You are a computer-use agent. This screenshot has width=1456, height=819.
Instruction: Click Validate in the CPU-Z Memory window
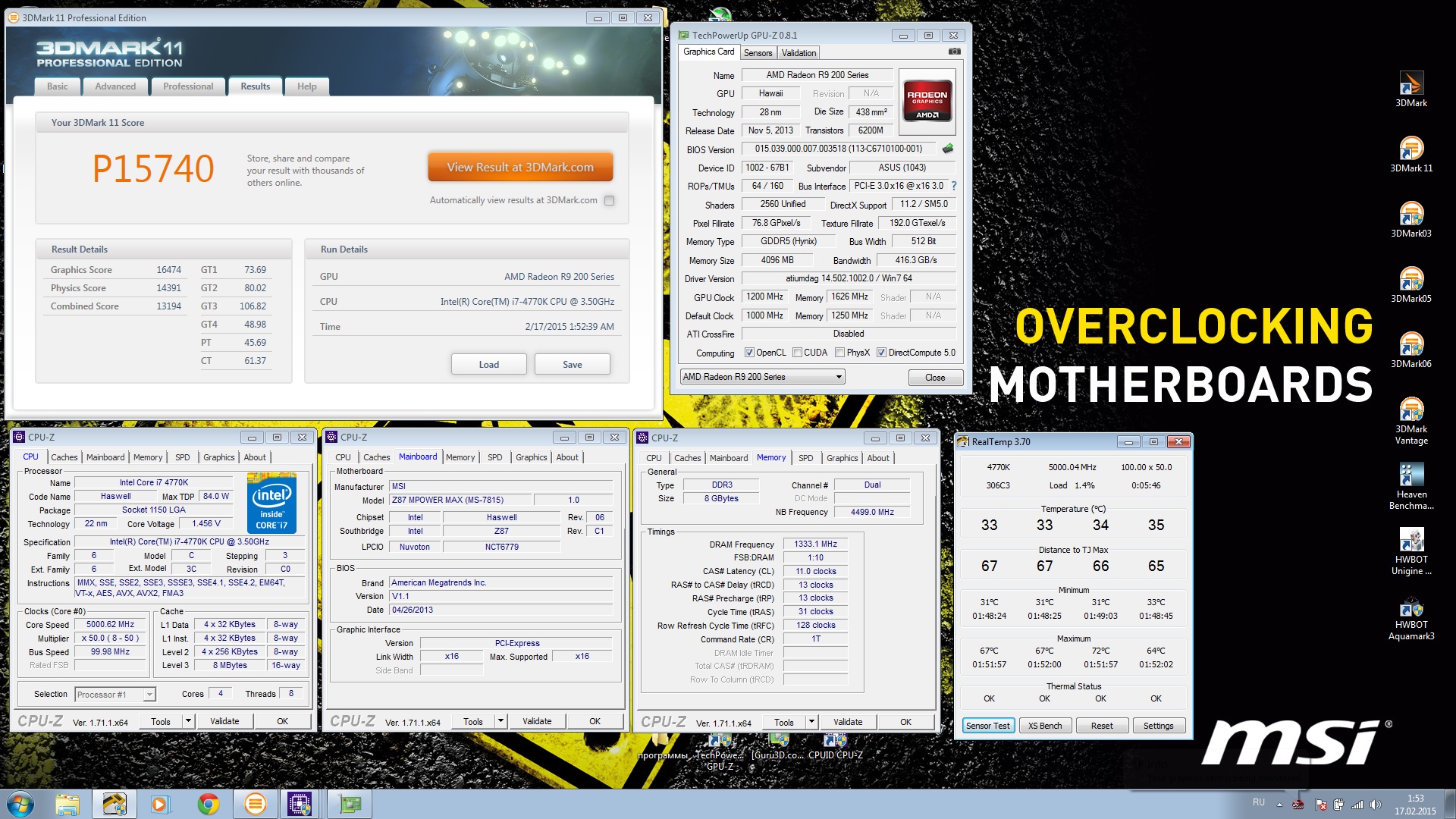[848, 722]
